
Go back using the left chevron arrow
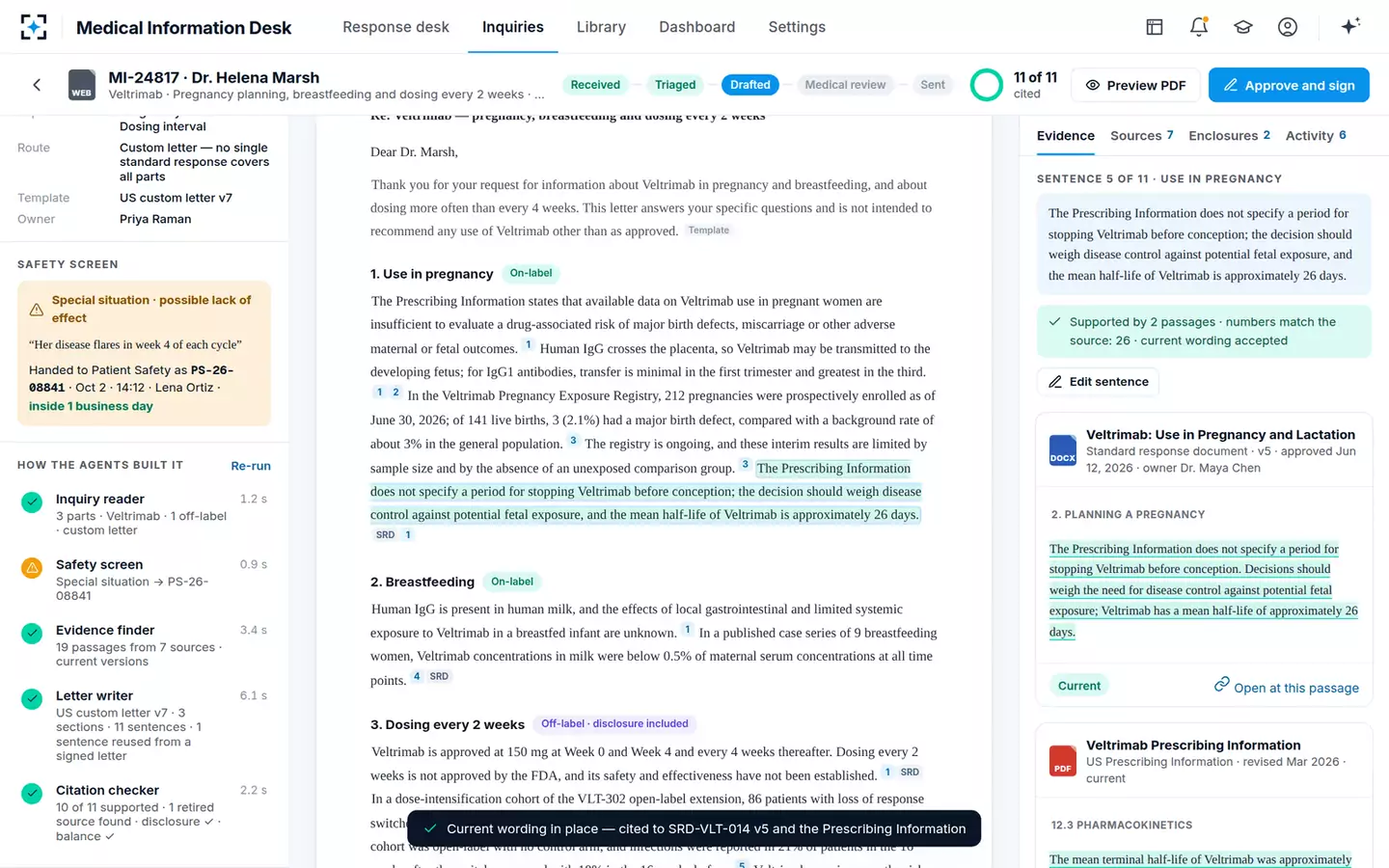37,85
